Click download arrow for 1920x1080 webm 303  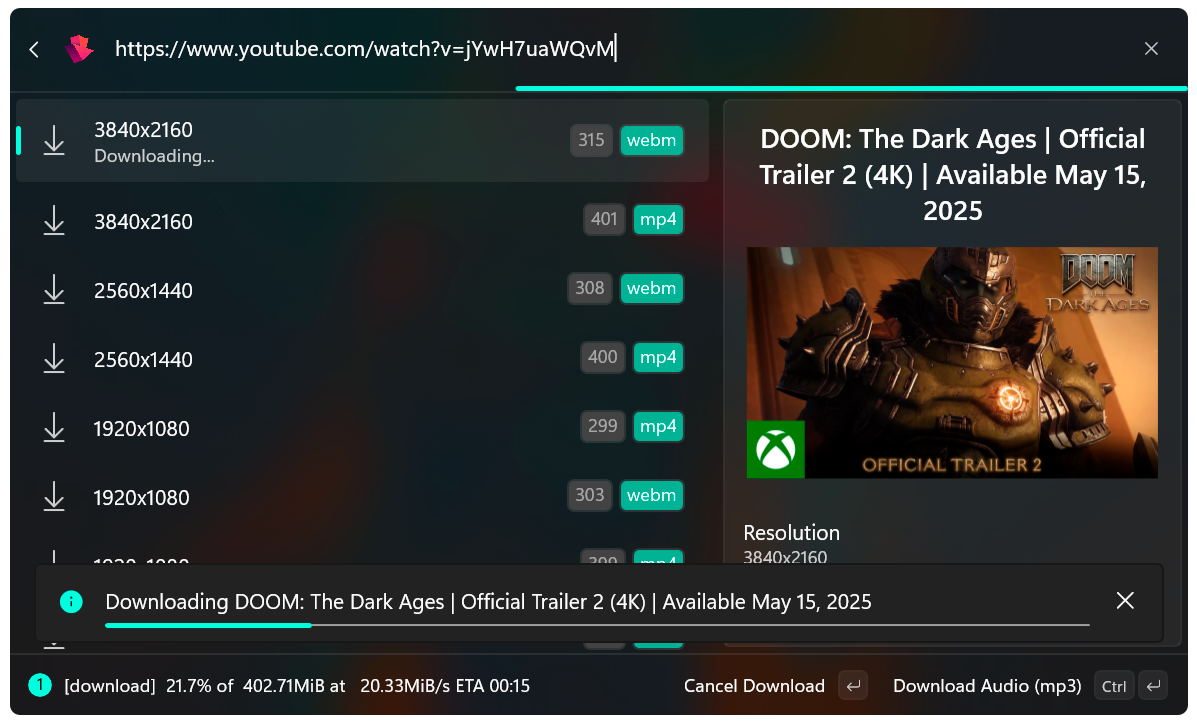(53, 496)
